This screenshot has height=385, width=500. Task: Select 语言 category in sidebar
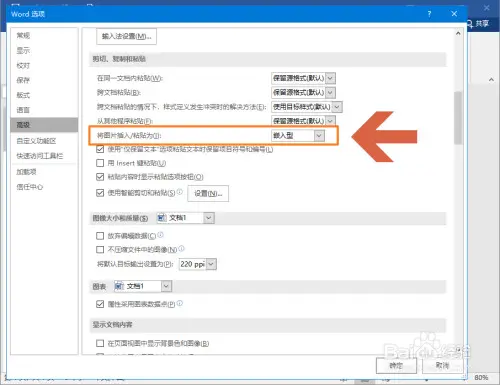(44, 110)
